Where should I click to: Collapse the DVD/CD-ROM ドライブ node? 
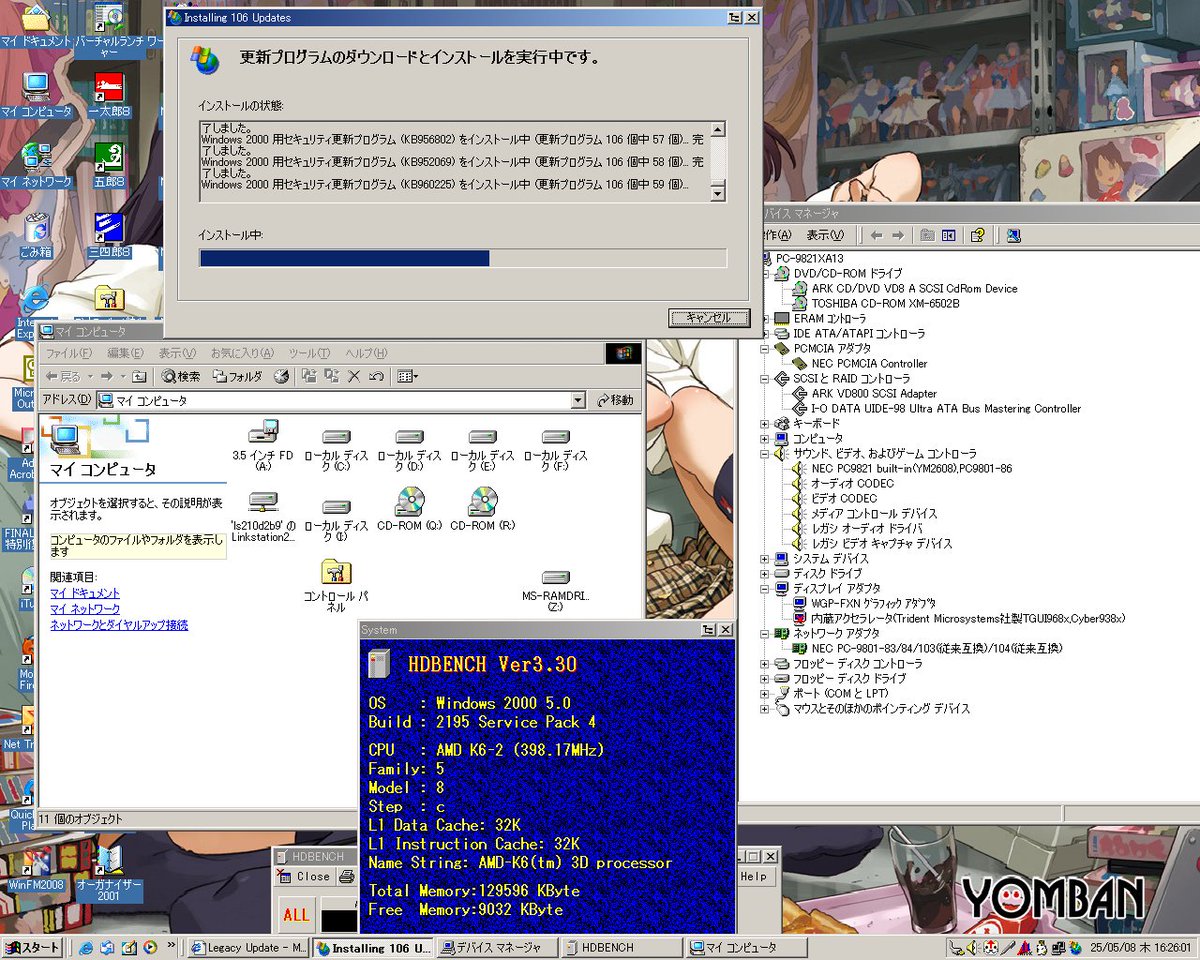[766, 273]
